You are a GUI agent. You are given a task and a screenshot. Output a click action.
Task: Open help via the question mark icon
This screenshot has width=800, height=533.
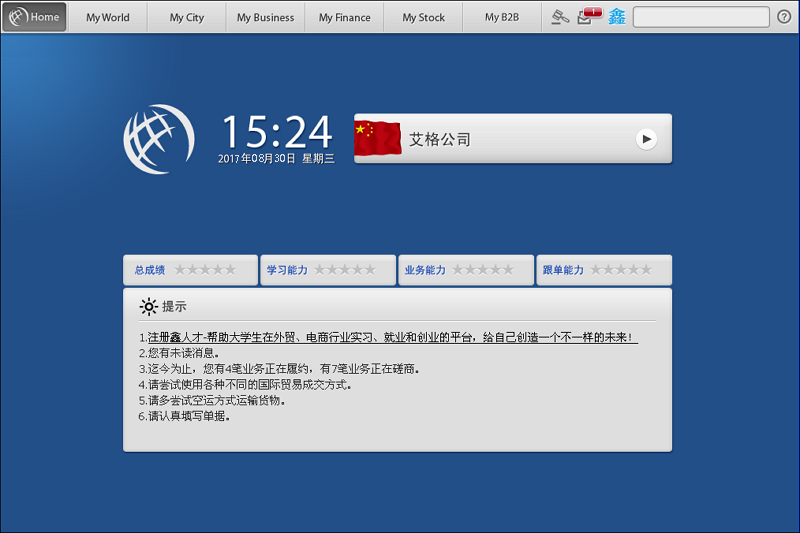[784, 17]
